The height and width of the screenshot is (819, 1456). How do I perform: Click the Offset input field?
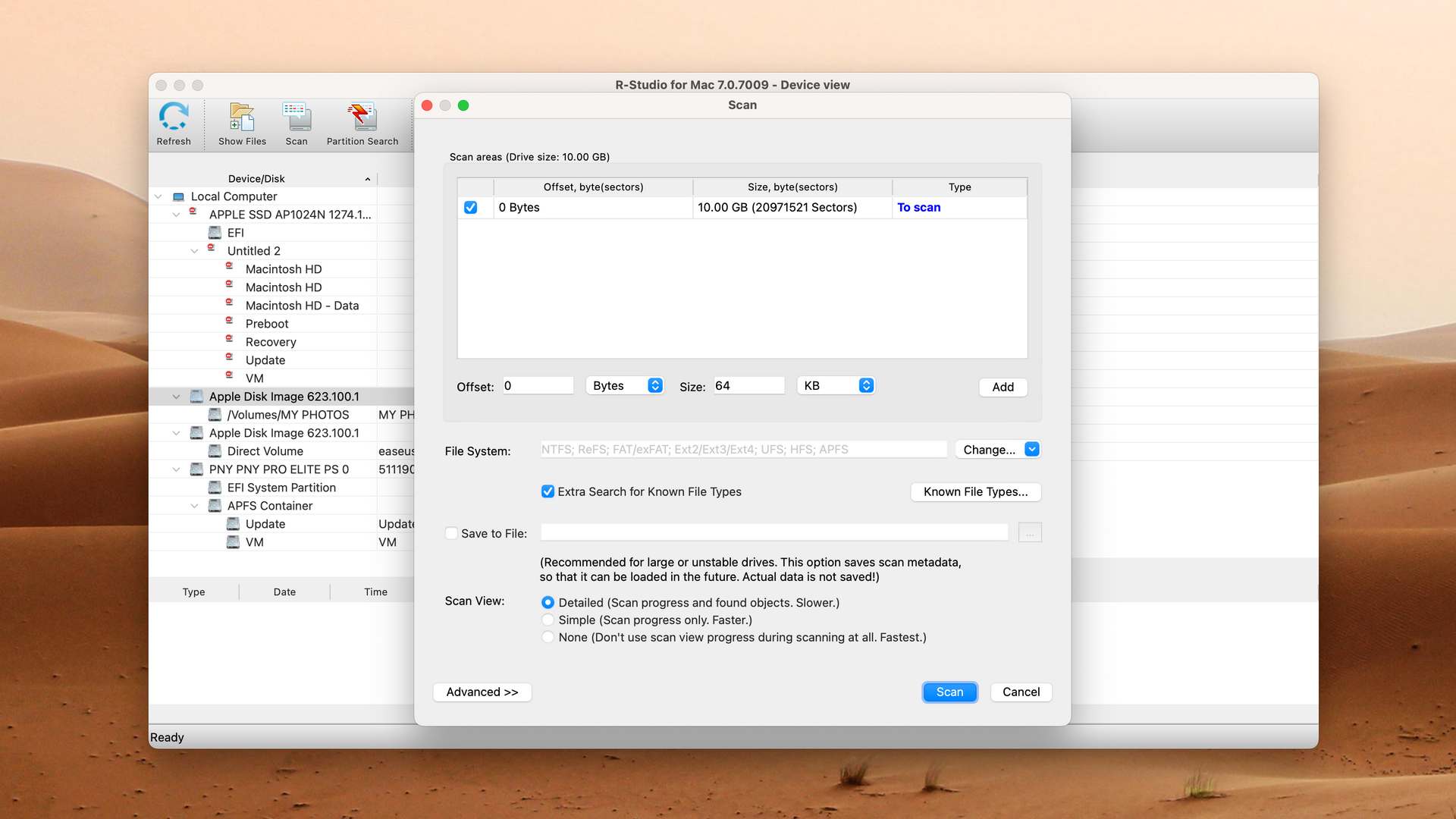pyautogui.click(x=538, y=385)
